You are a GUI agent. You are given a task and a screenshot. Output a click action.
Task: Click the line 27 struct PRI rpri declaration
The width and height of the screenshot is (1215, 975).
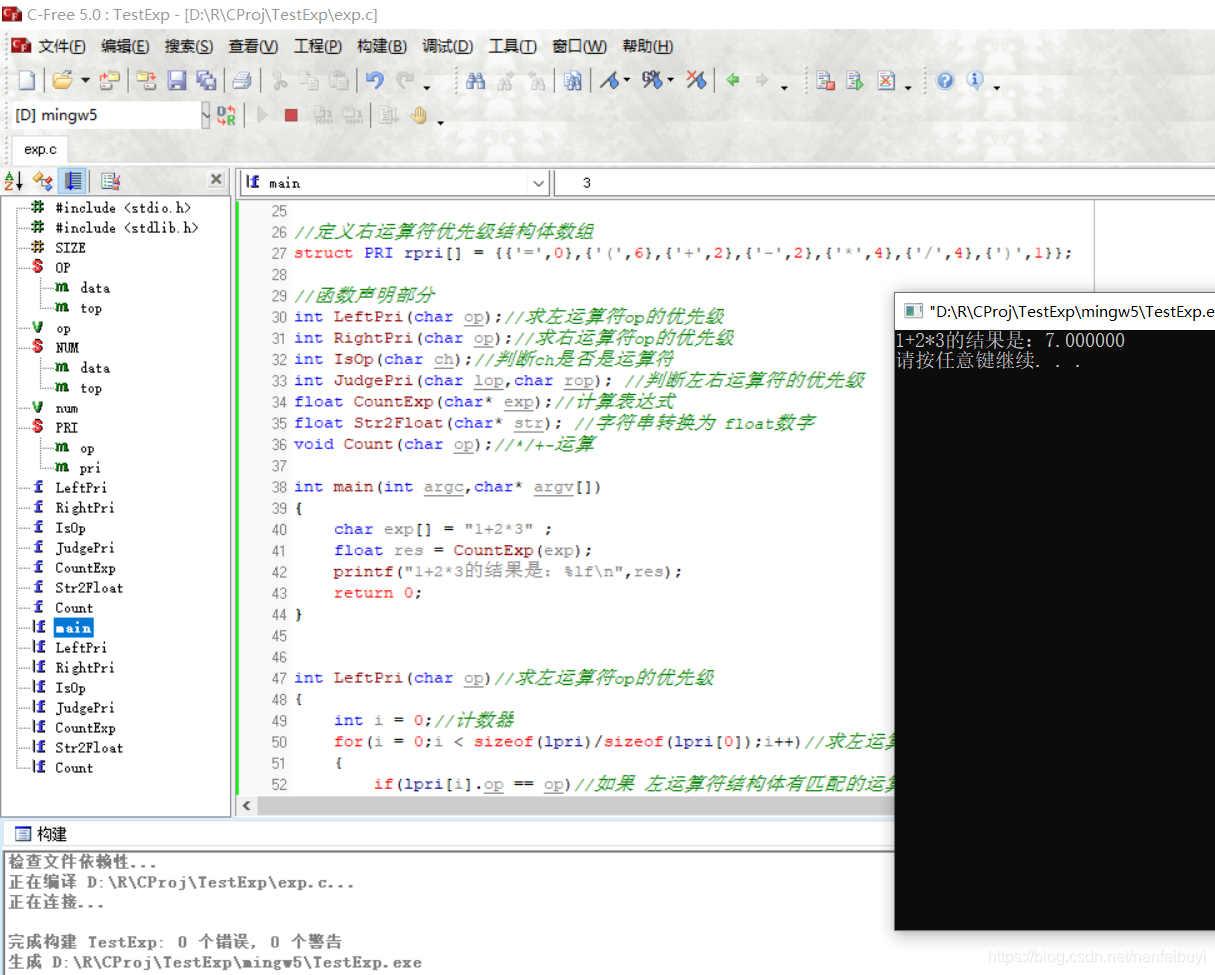click(683, 253)
